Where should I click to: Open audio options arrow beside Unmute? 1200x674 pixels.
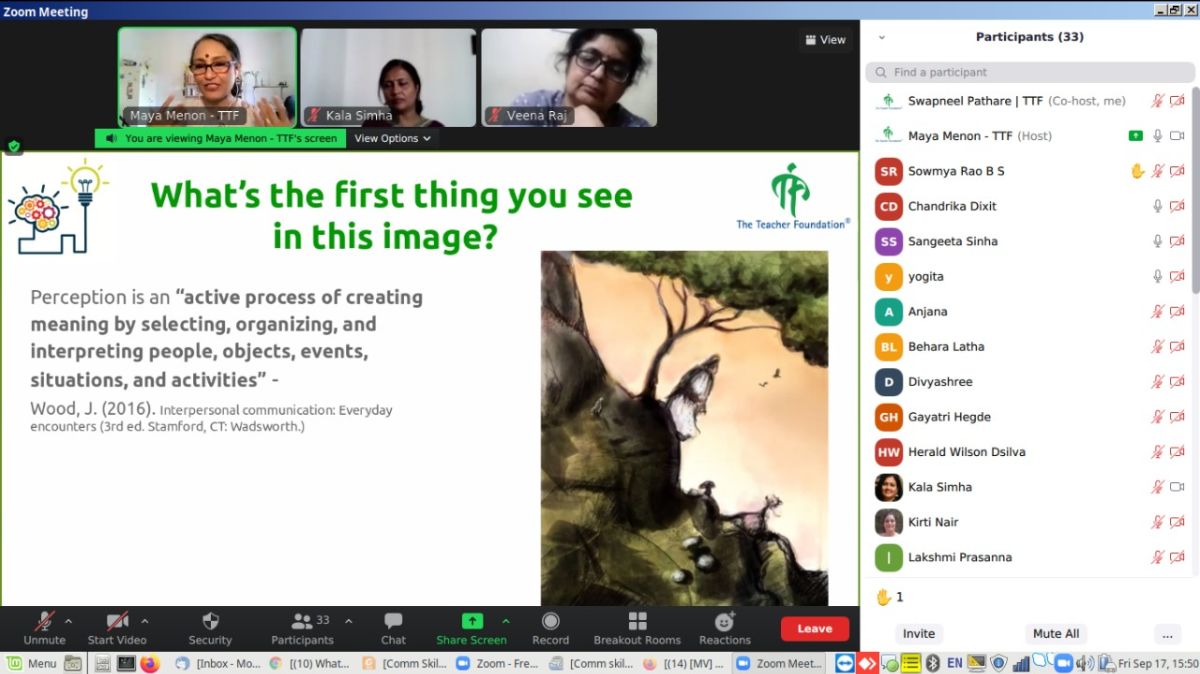point(68,621)
